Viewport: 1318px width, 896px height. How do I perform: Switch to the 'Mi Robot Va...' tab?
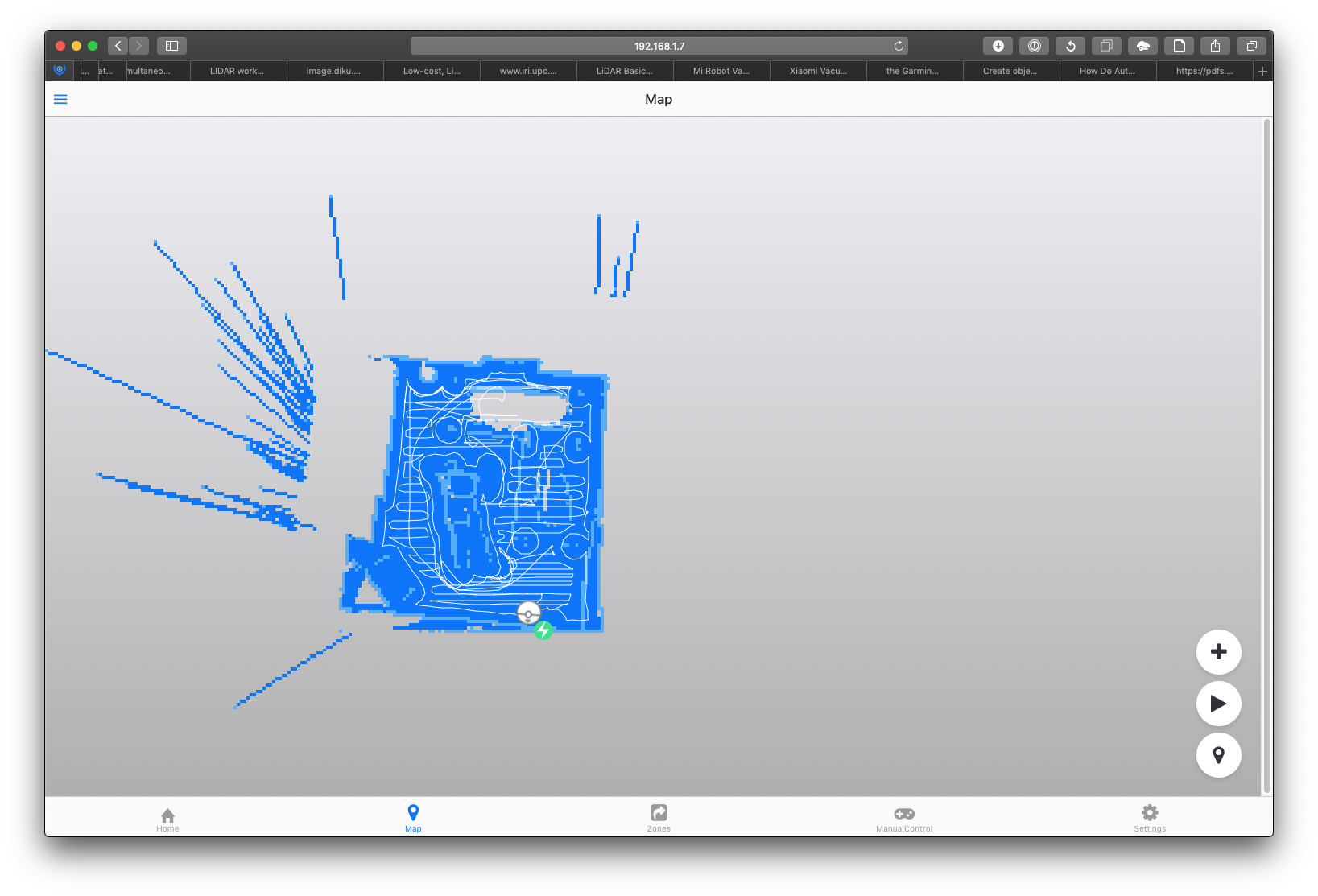pos(721,71)
